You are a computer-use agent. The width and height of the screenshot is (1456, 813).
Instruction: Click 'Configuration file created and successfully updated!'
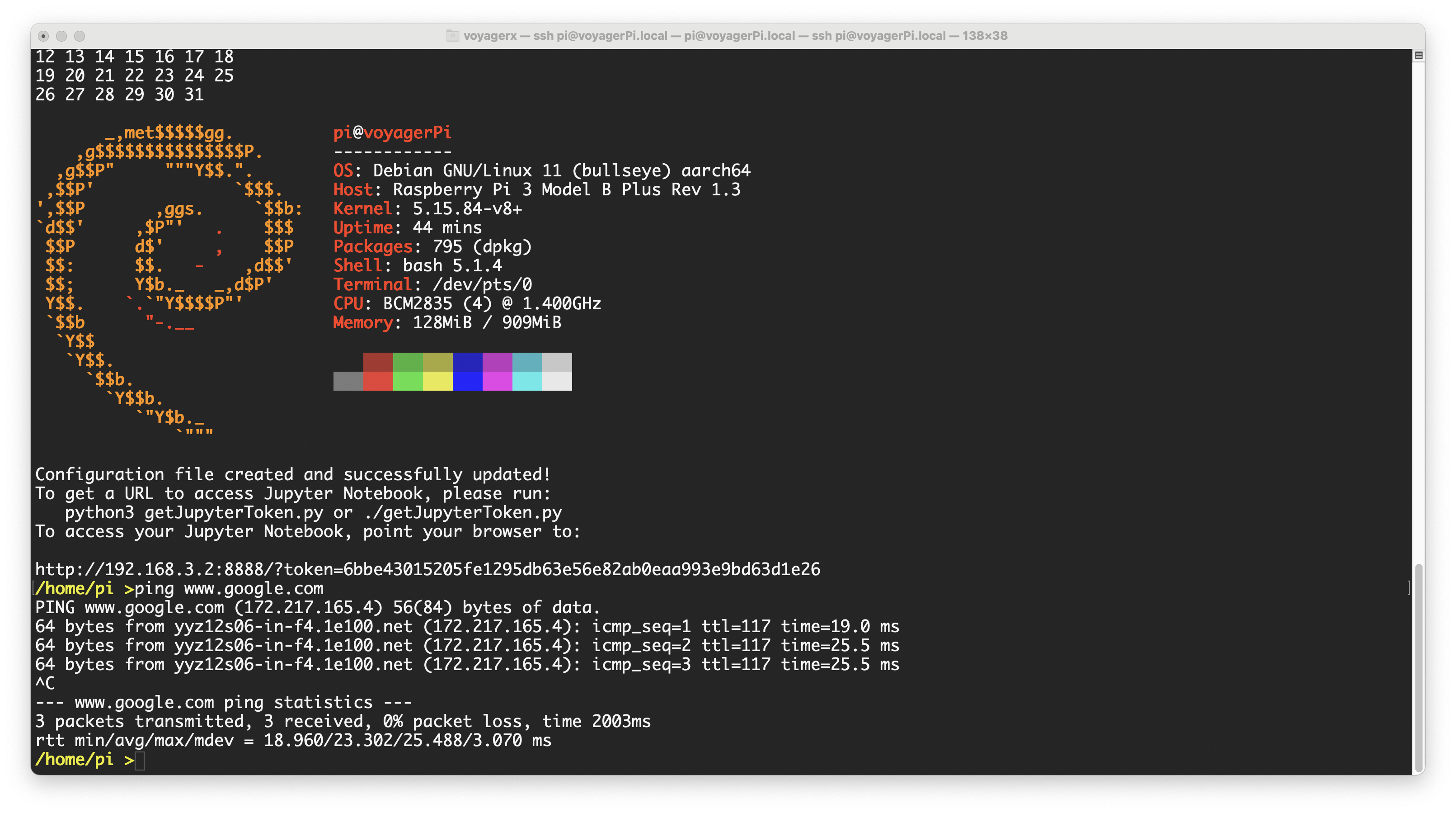point(293,474)
